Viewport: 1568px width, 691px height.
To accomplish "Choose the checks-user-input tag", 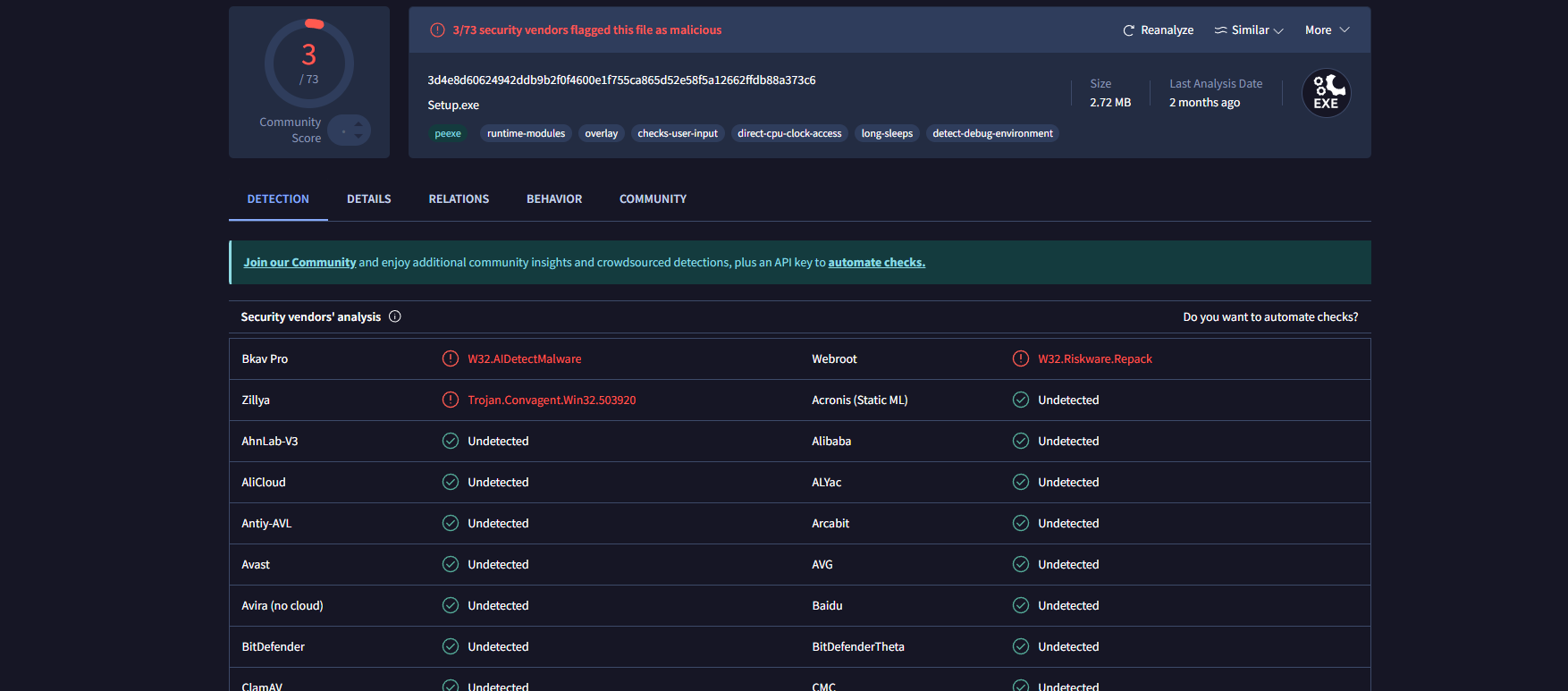I will pos(678,134).
